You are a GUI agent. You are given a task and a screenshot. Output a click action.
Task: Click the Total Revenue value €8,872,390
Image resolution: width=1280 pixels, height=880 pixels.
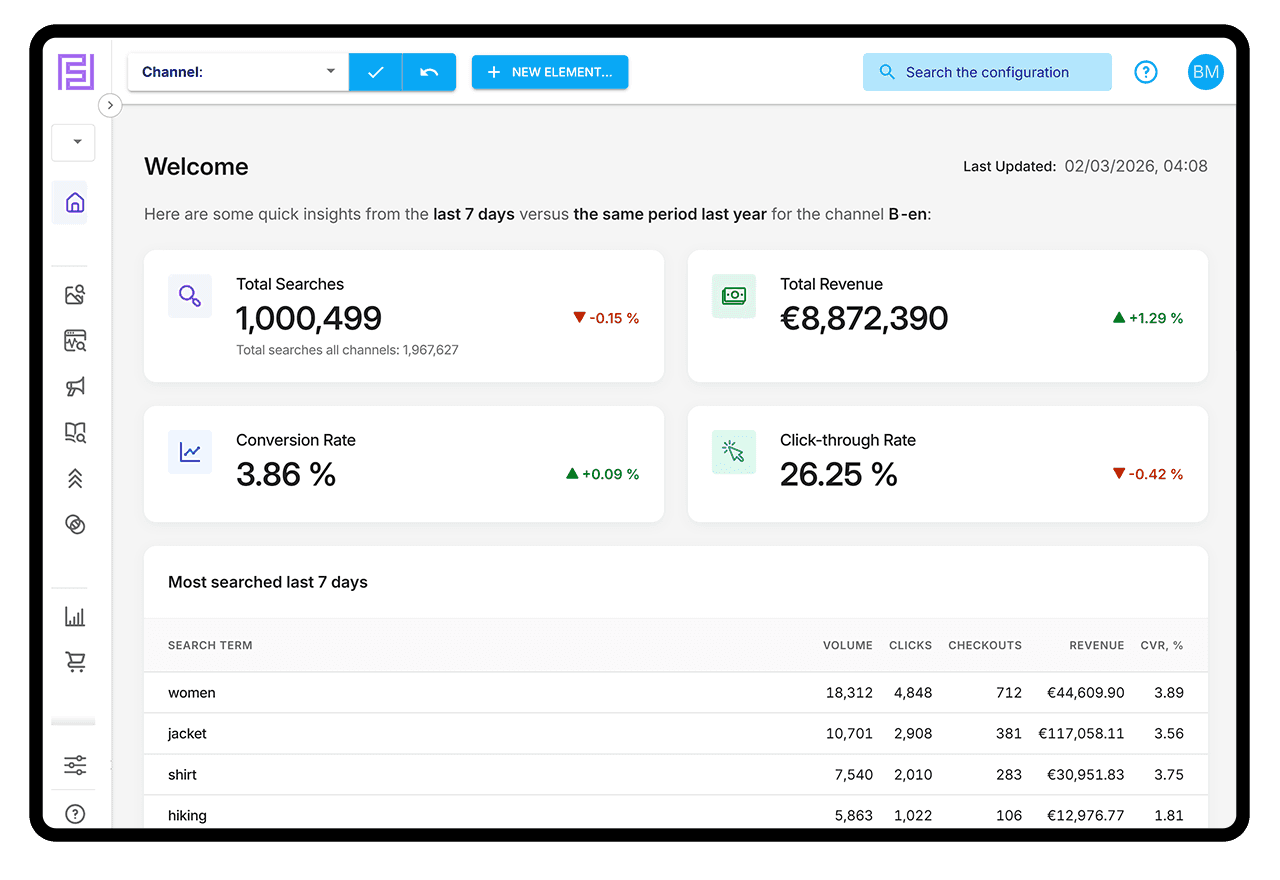[864, 318]
